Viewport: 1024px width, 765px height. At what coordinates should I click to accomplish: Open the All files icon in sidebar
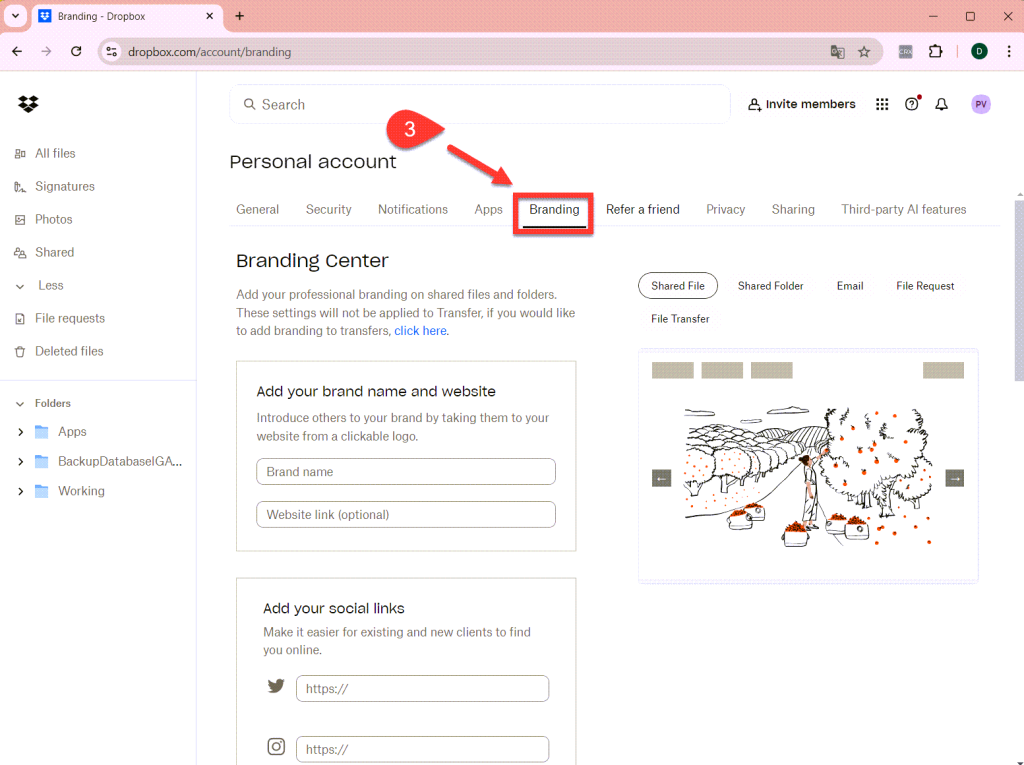20,154
